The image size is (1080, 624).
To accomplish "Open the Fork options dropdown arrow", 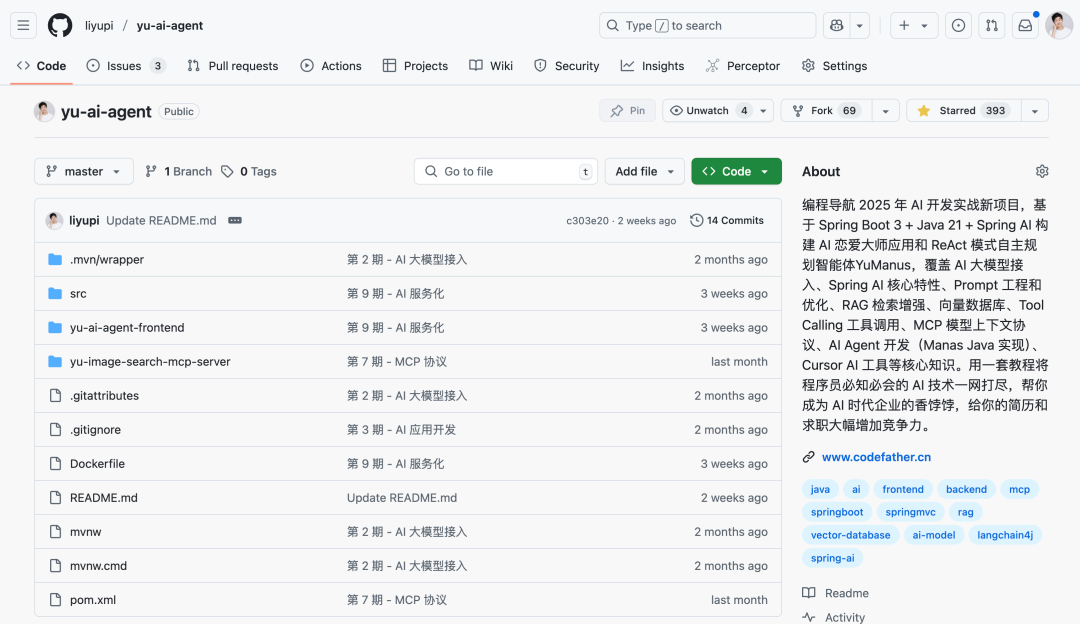I will pos(886,111).
